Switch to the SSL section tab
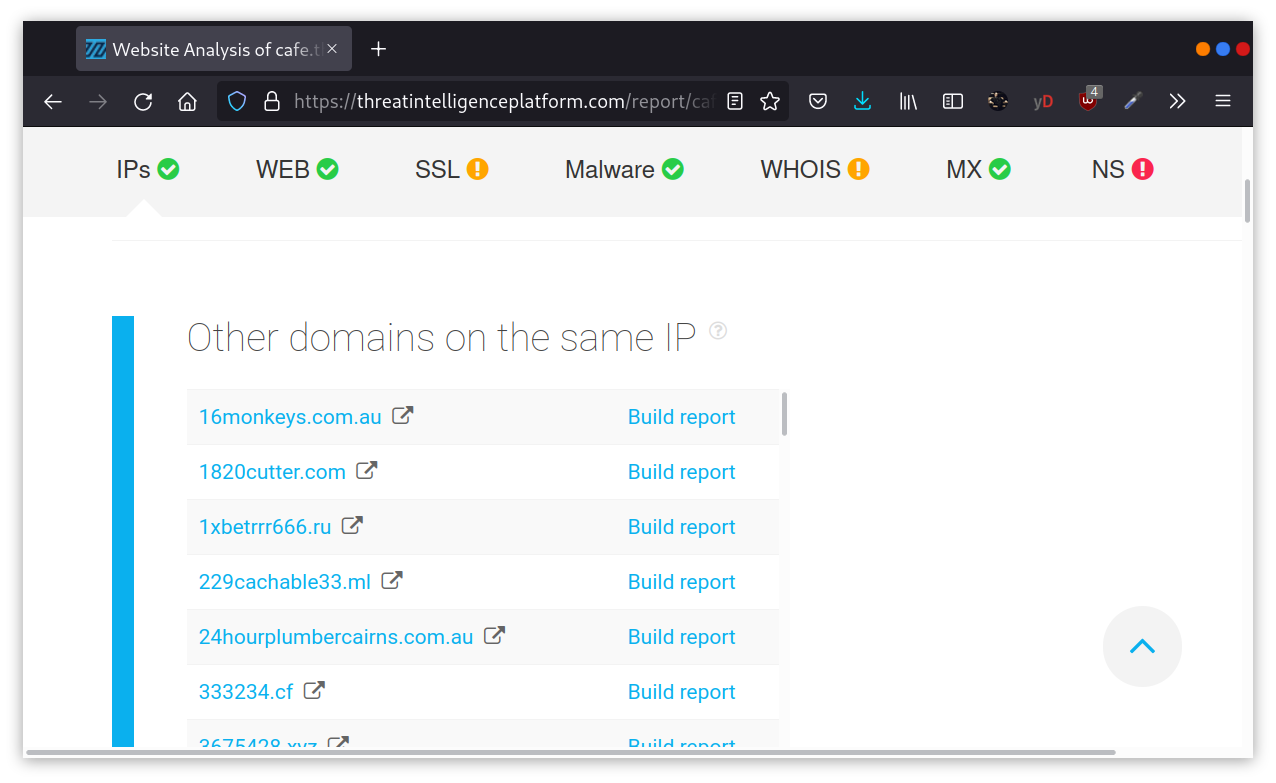1276x783 pixels. 452,169
